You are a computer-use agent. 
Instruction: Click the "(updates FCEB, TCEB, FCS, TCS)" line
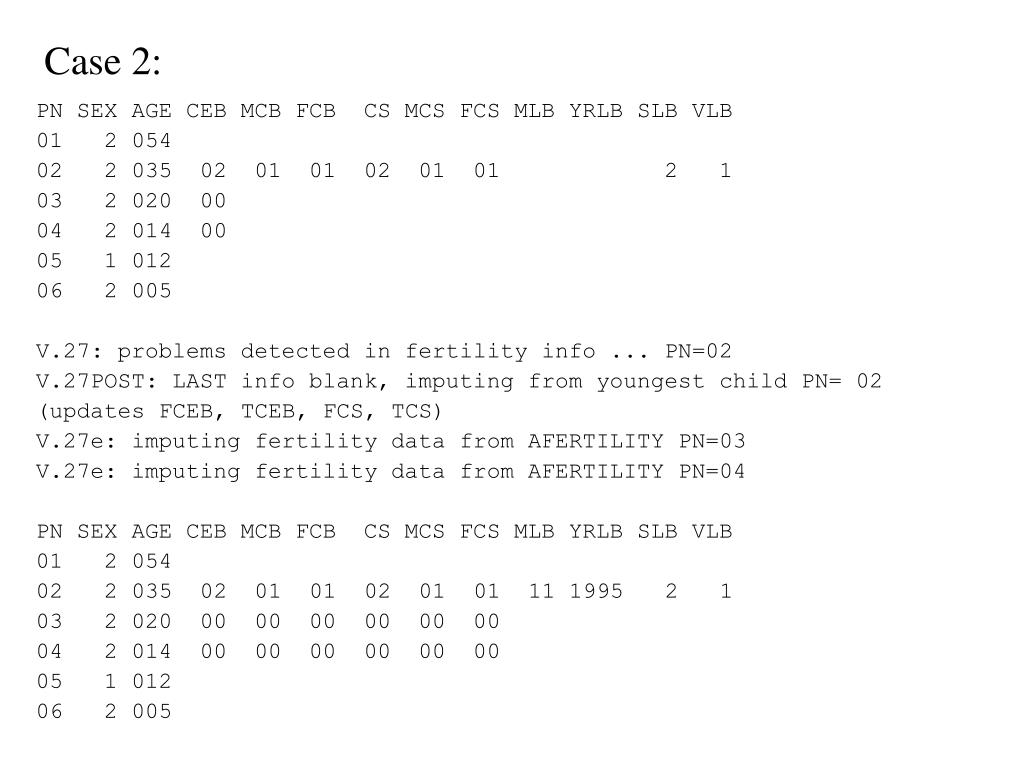tap(240, 411)
